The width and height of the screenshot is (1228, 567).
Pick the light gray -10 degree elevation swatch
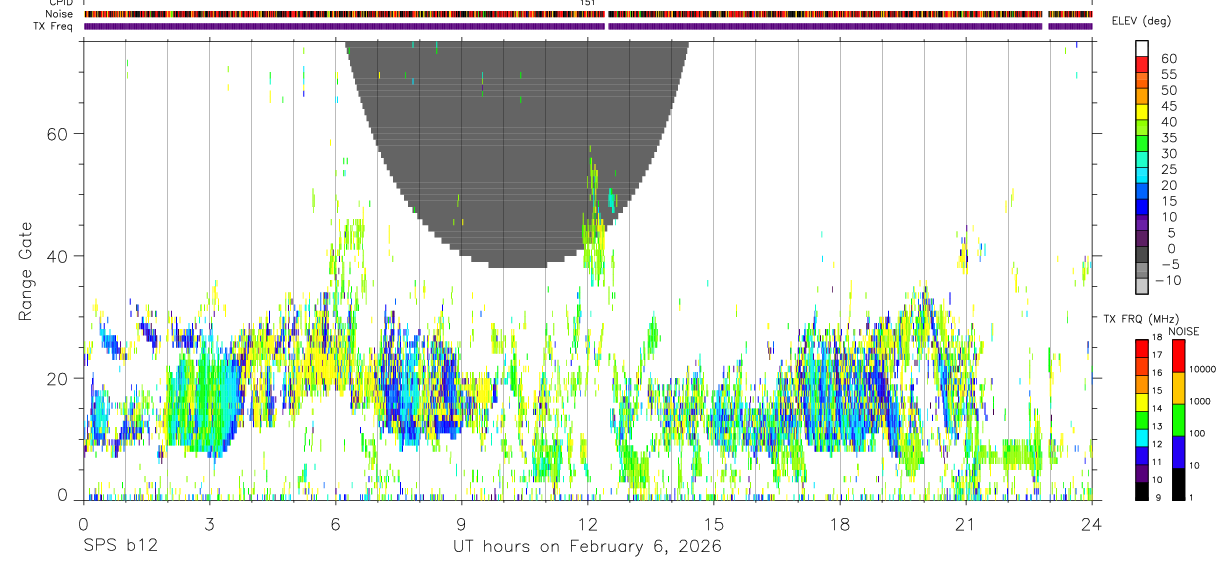(x=1142, y=288)
